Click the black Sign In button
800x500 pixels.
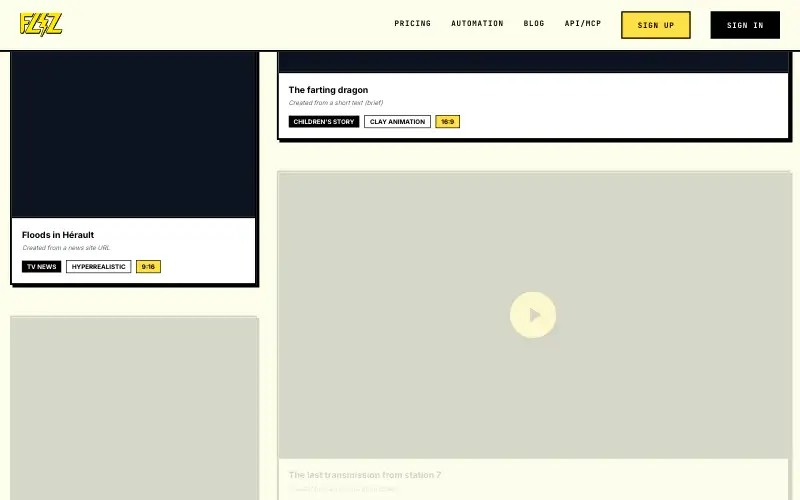(745, 25)
